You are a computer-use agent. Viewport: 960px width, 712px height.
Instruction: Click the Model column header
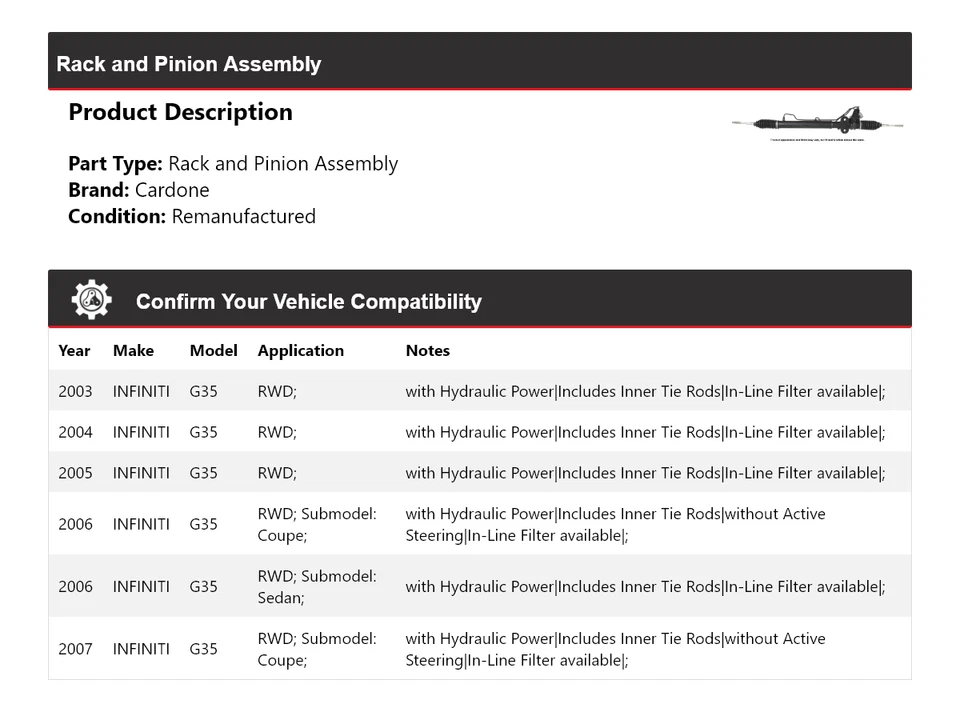point(213,350)
